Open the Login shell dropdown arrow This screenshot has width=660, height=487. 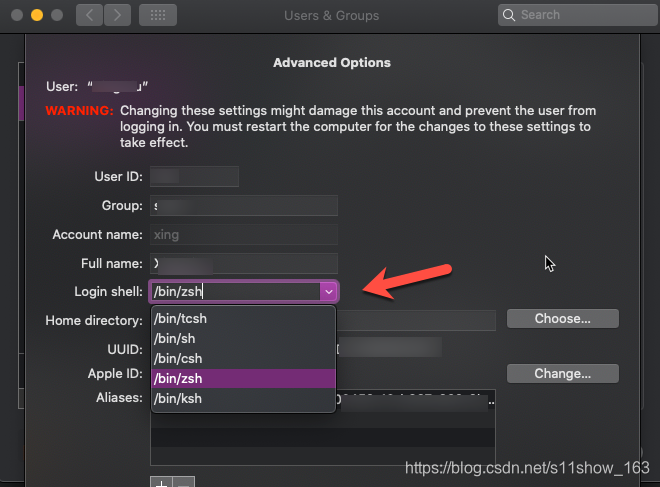(329, 292)
